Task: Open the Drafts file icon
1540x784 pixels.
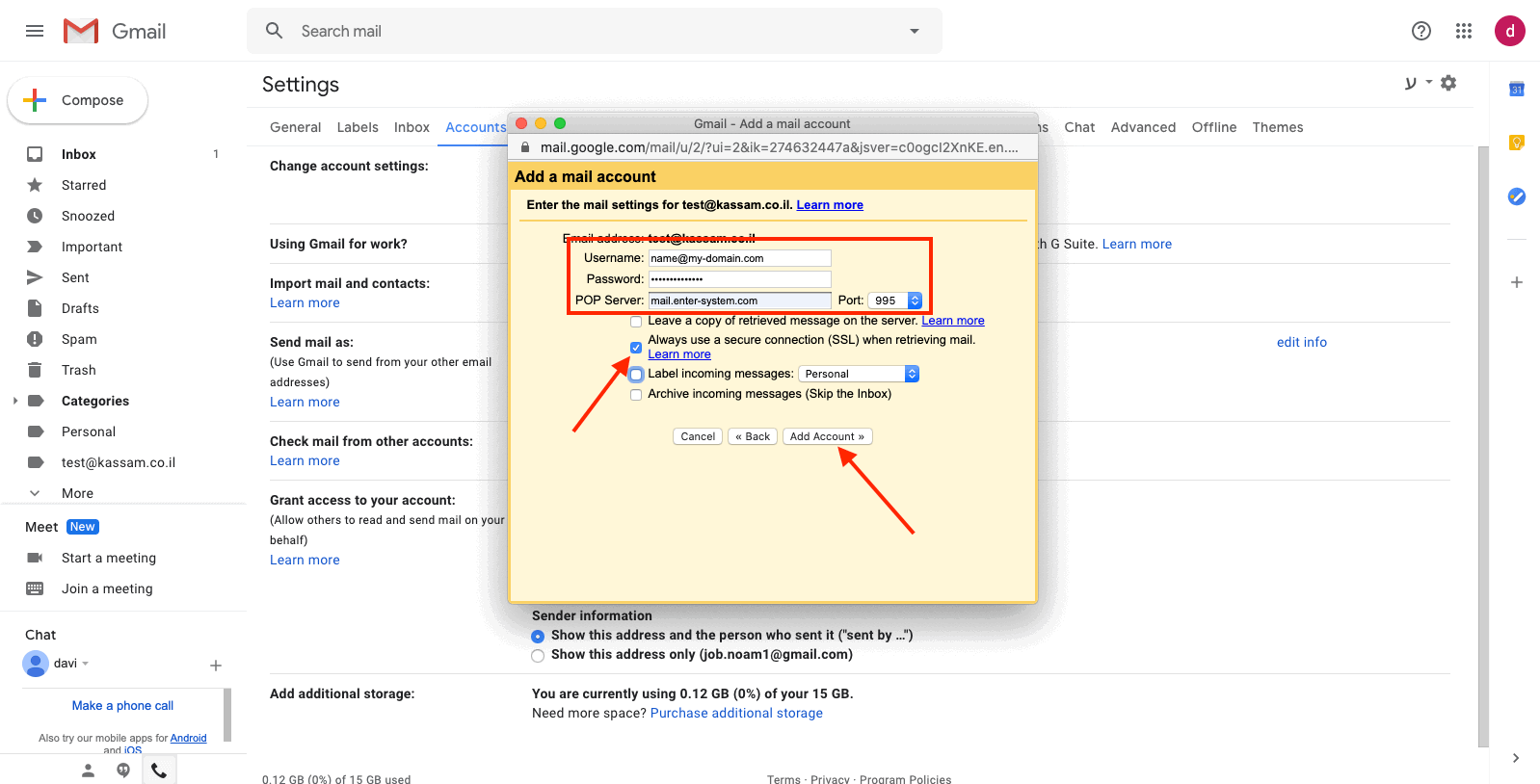Action: point(35,308)
